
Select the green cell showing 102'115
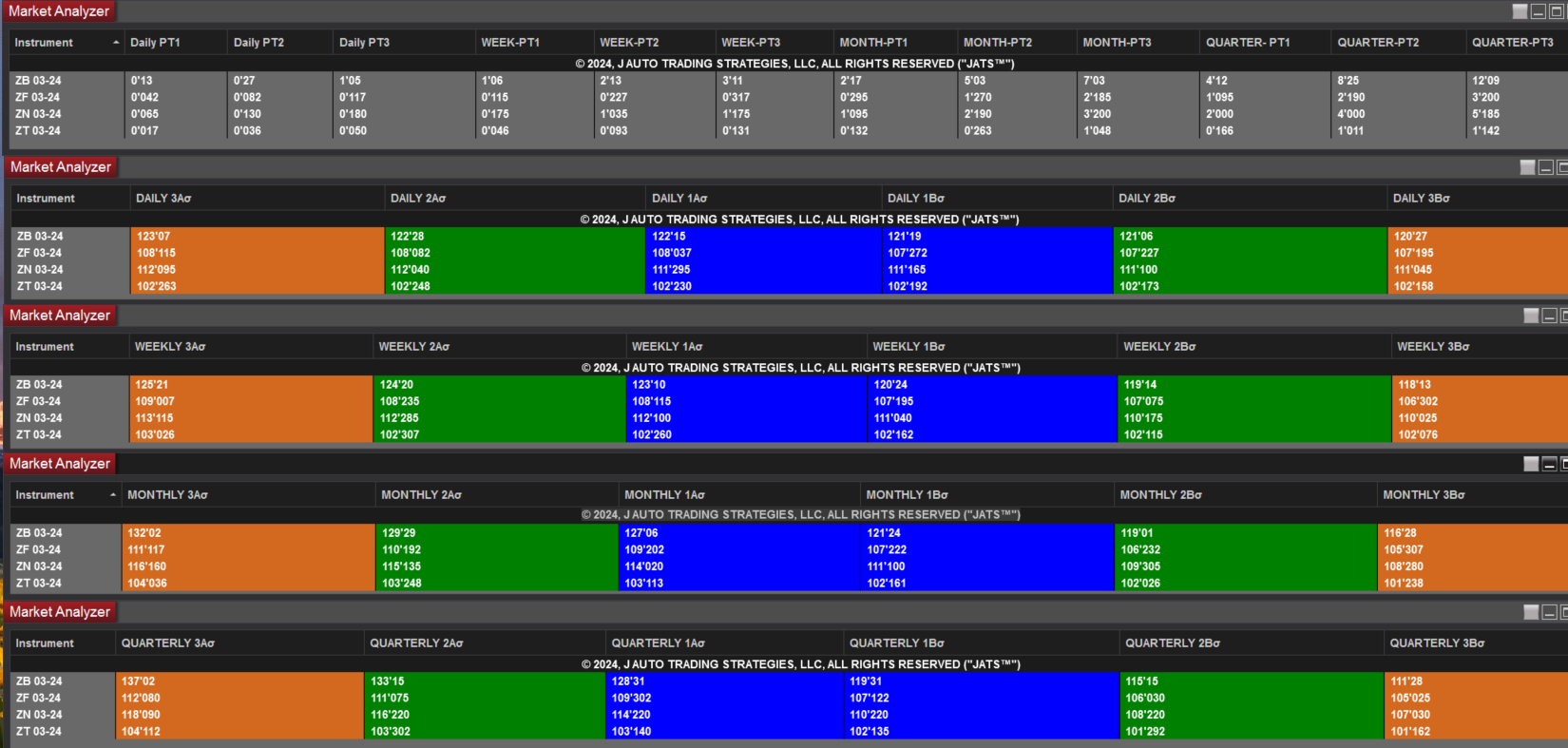coord(1254,434)
